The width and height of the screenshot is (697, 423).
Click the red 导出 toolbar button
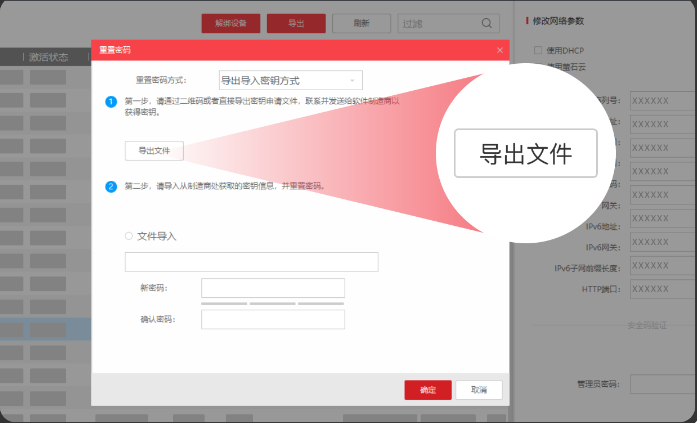pos(297,23)
